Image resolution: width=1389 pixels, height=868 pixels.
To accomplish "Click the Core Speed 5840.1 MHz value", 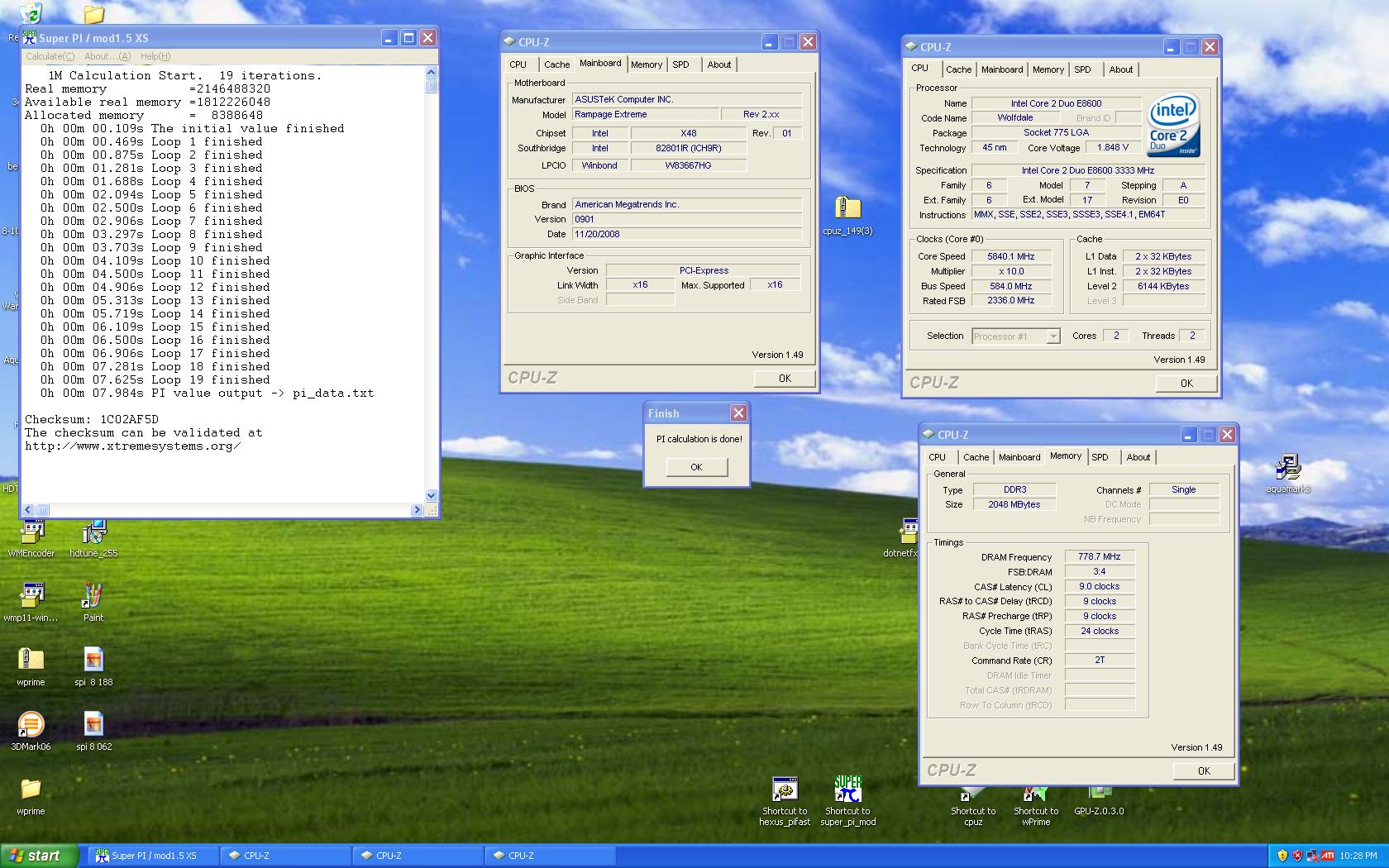I will coord(1011,256).
